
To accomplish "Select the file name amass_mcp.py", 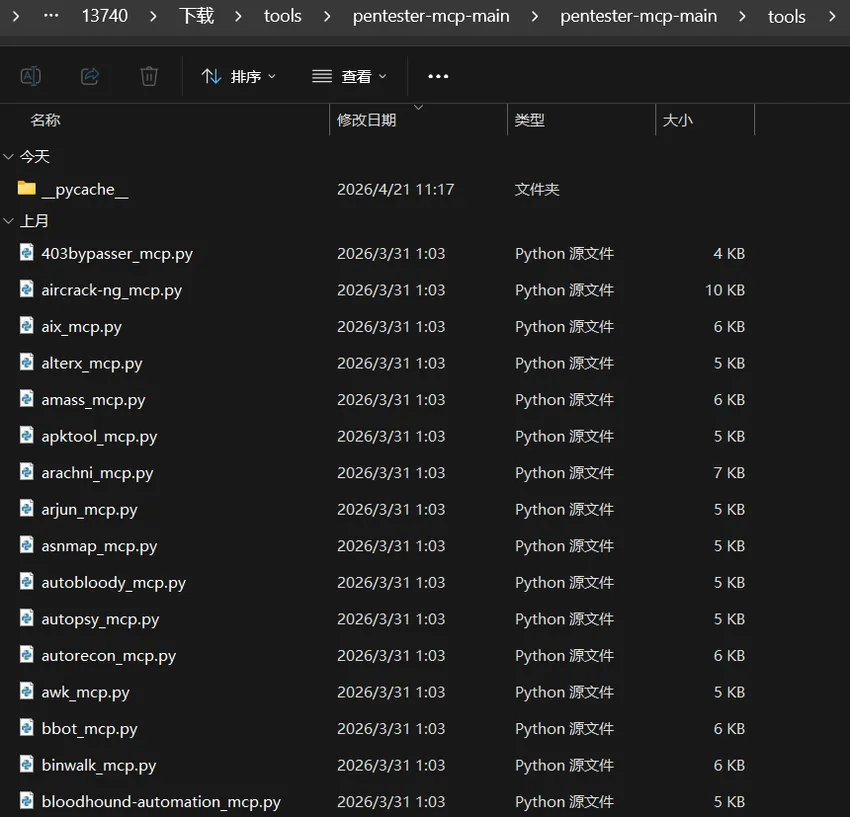I will (x=93, y=400).
